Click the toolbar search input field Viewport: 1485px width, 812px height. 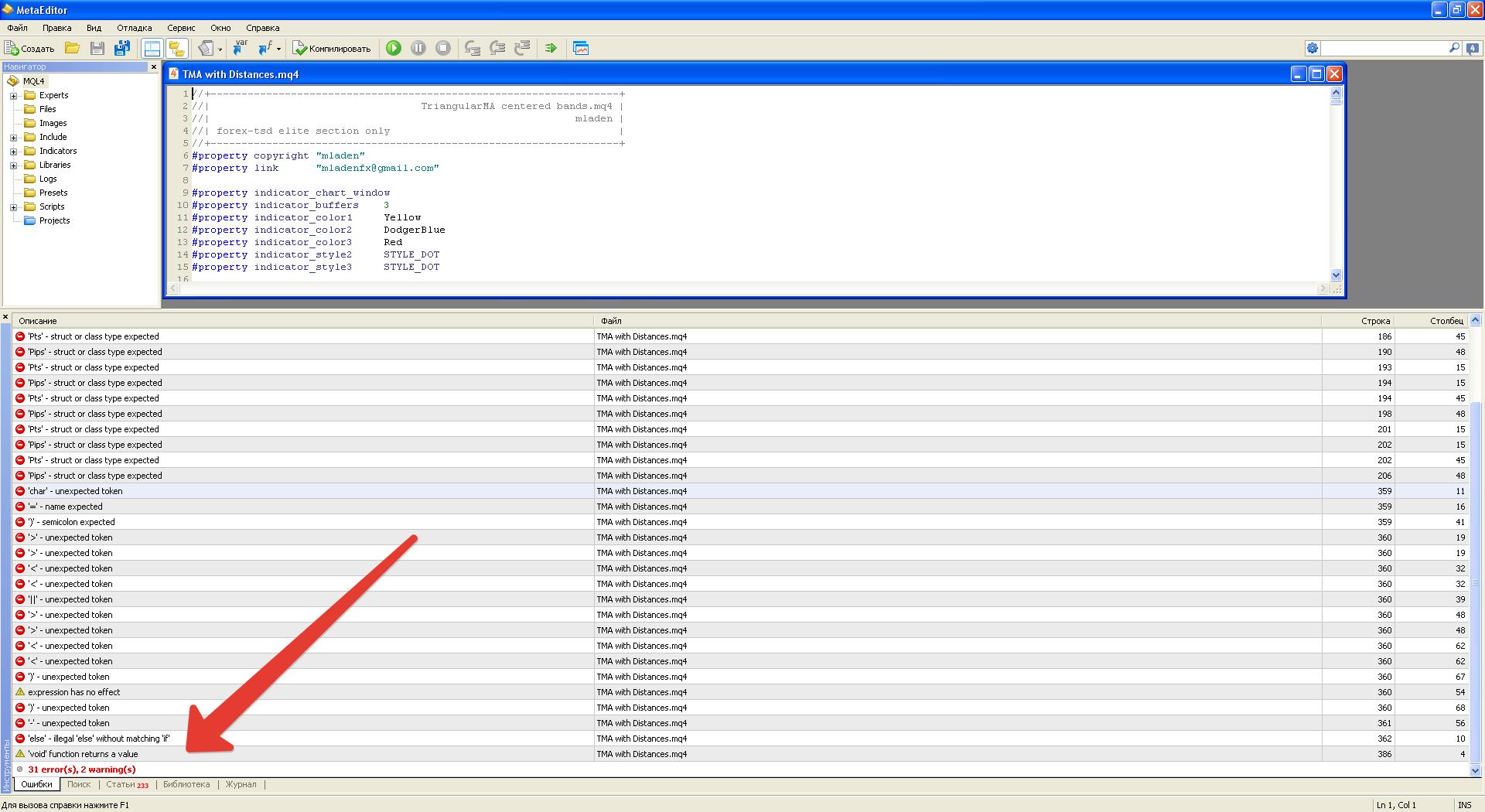(x=1384, y=48)
